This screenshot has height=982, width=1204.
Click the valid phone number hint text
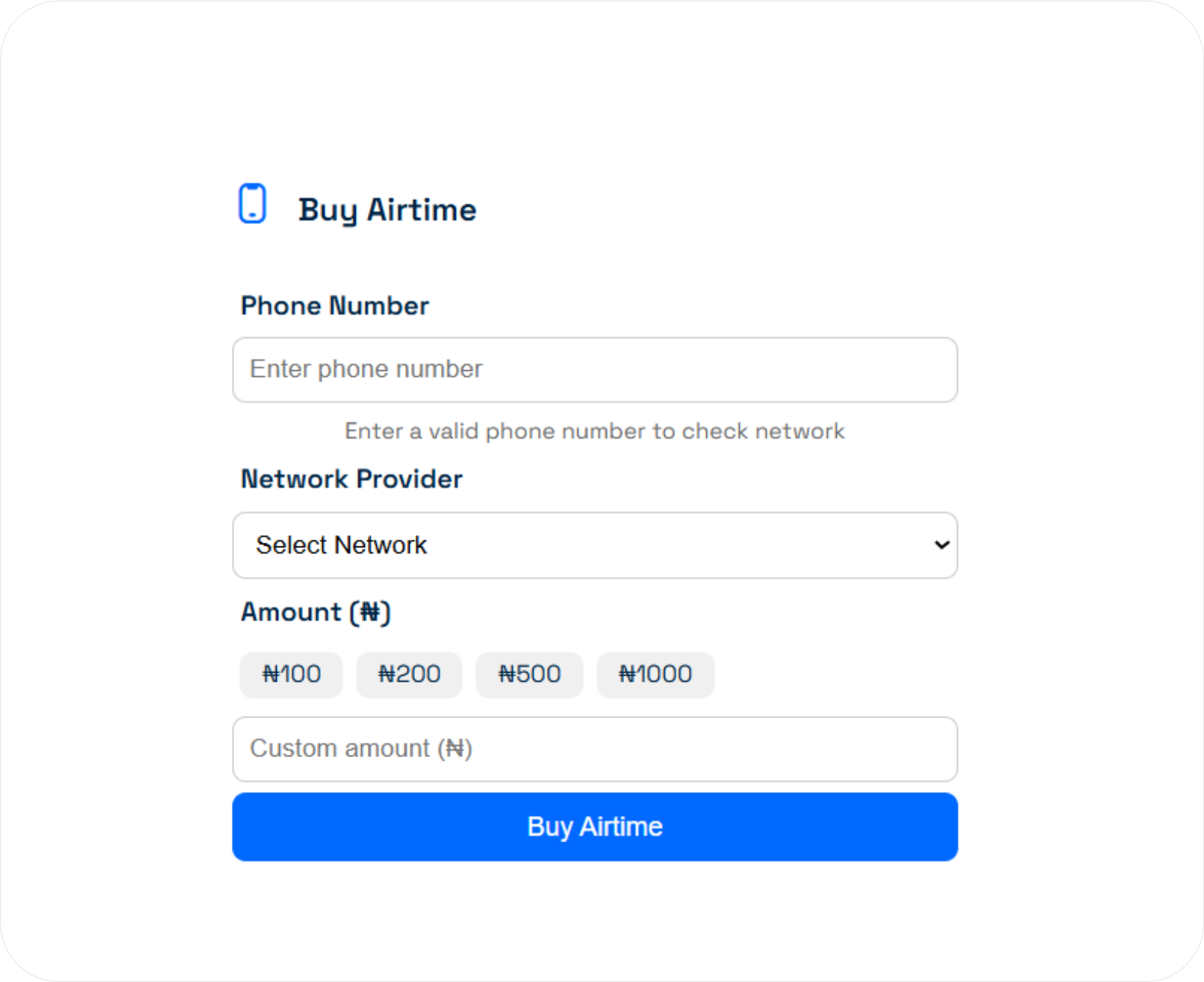pyautogui.click(x=594, y=431)
